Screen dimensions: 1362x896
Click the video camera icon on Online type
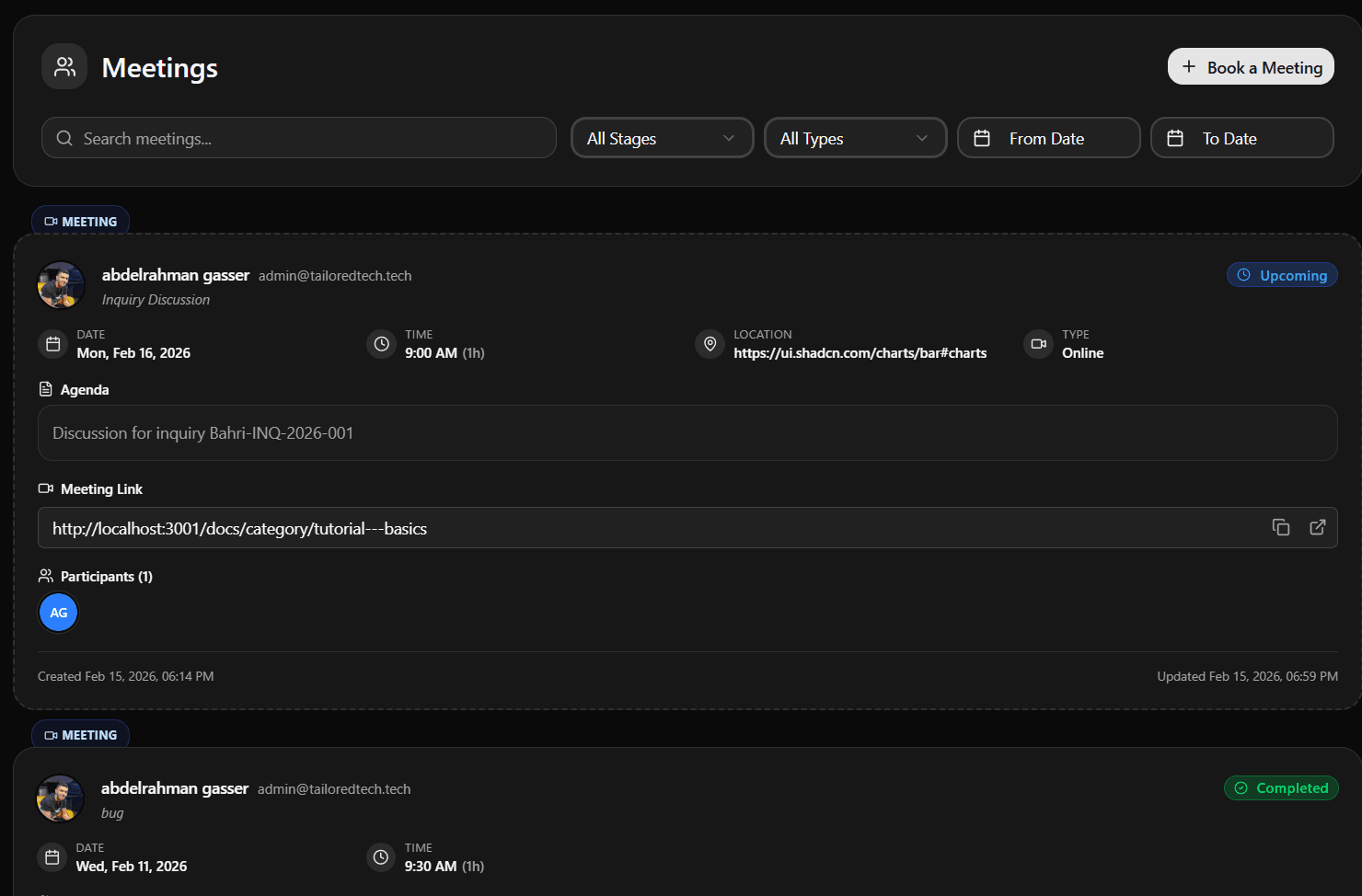pos(1038,343)
